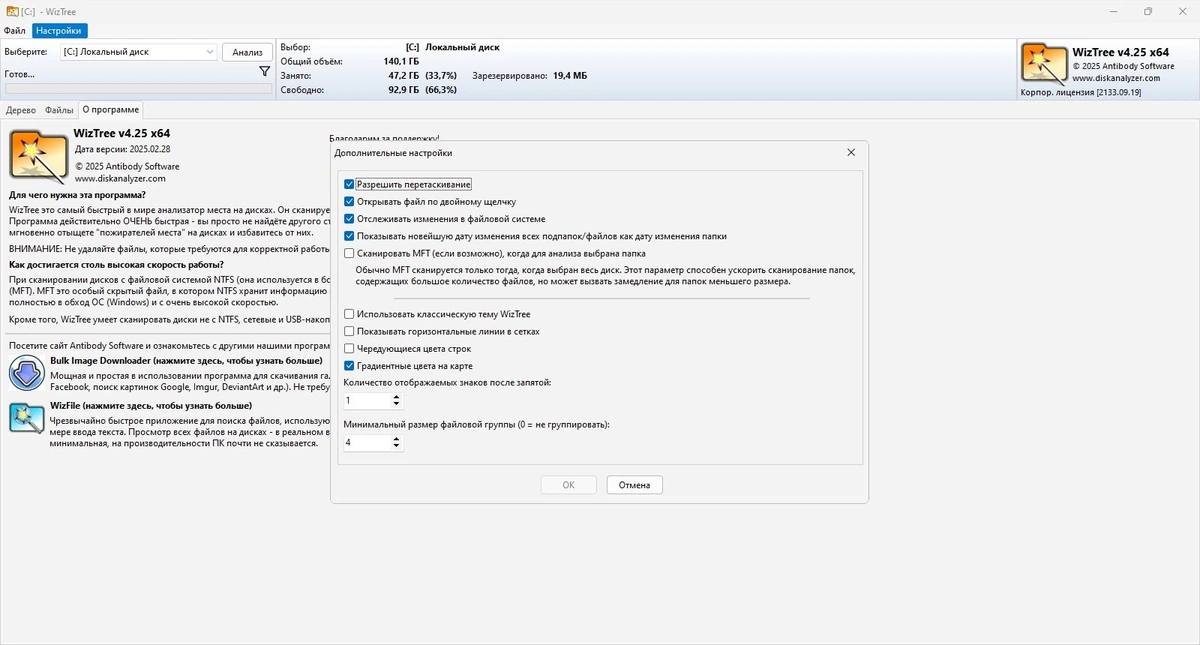Click the 'Готов...' status text

(x=19, y=73)
